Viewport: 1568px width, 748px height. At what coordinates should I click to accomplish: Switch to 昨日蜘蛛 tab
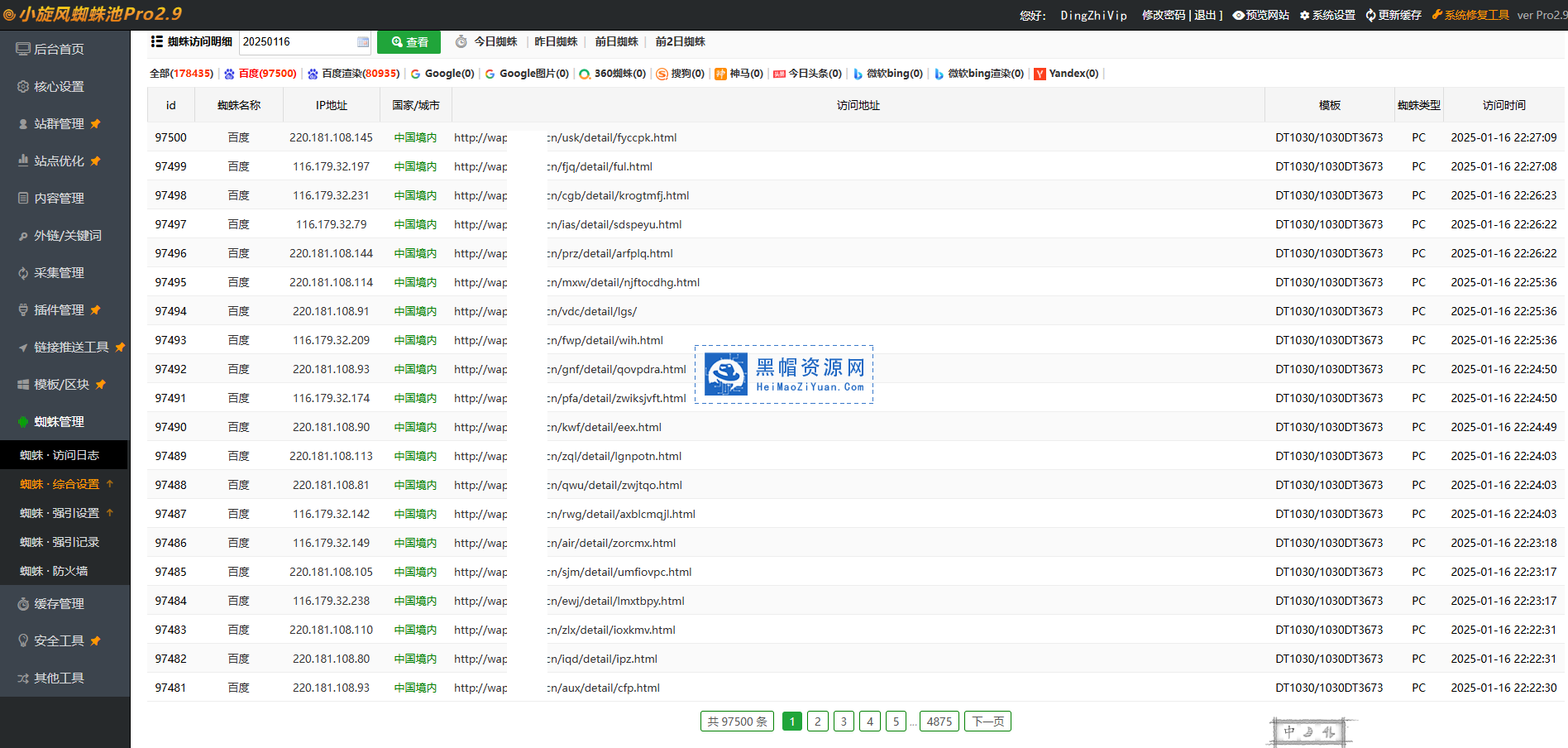click(556, 42)
